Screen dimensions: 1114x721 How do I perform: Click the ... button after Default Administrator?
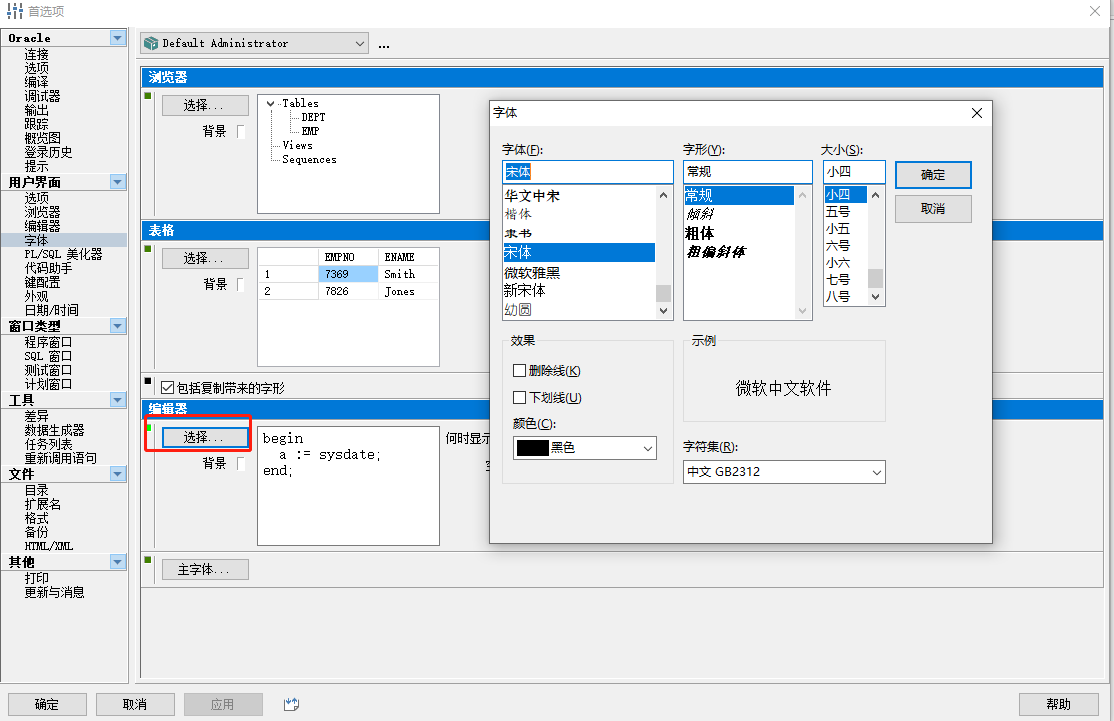click(386, 43)
